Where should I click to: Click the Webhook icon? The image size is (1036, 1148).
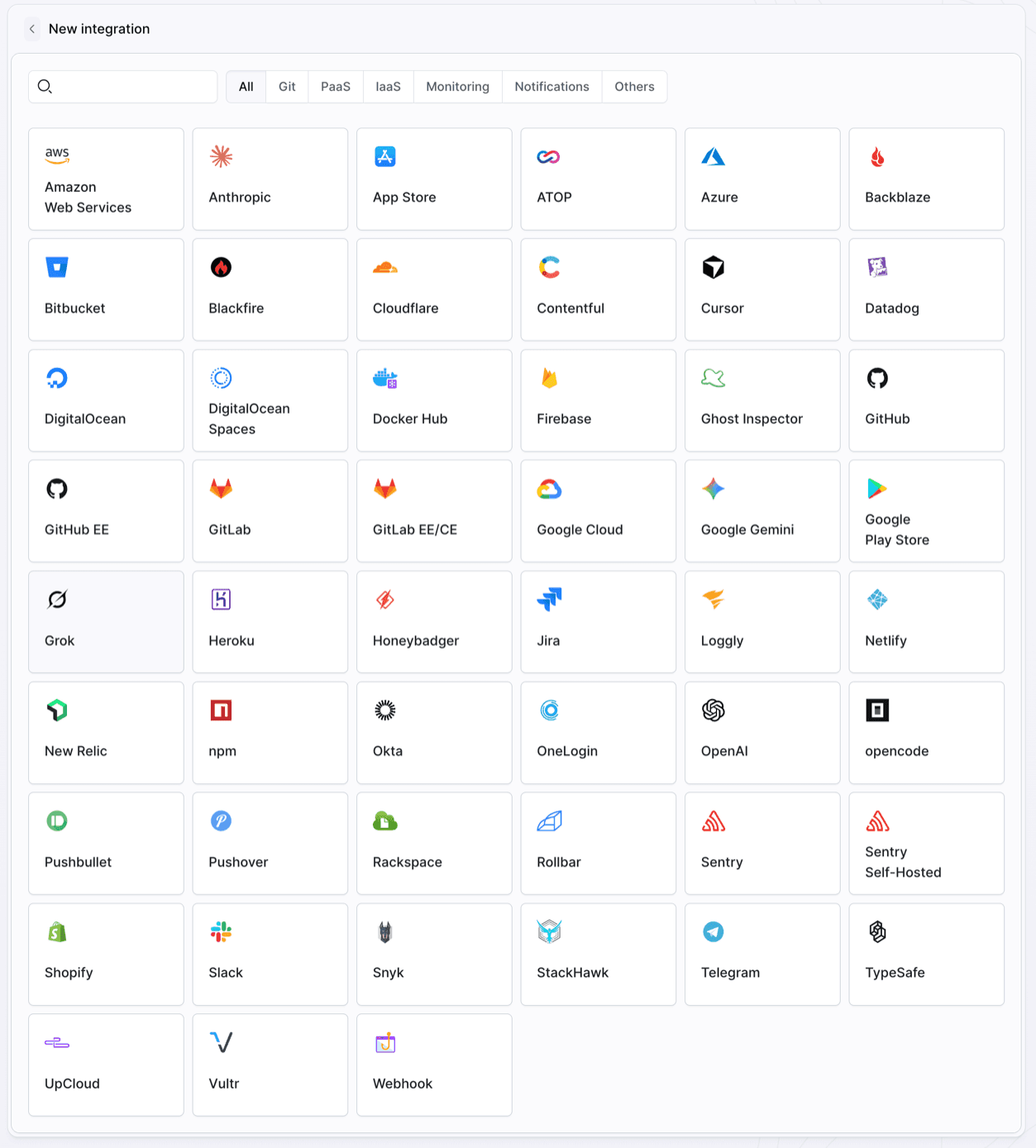[385, 1043]
